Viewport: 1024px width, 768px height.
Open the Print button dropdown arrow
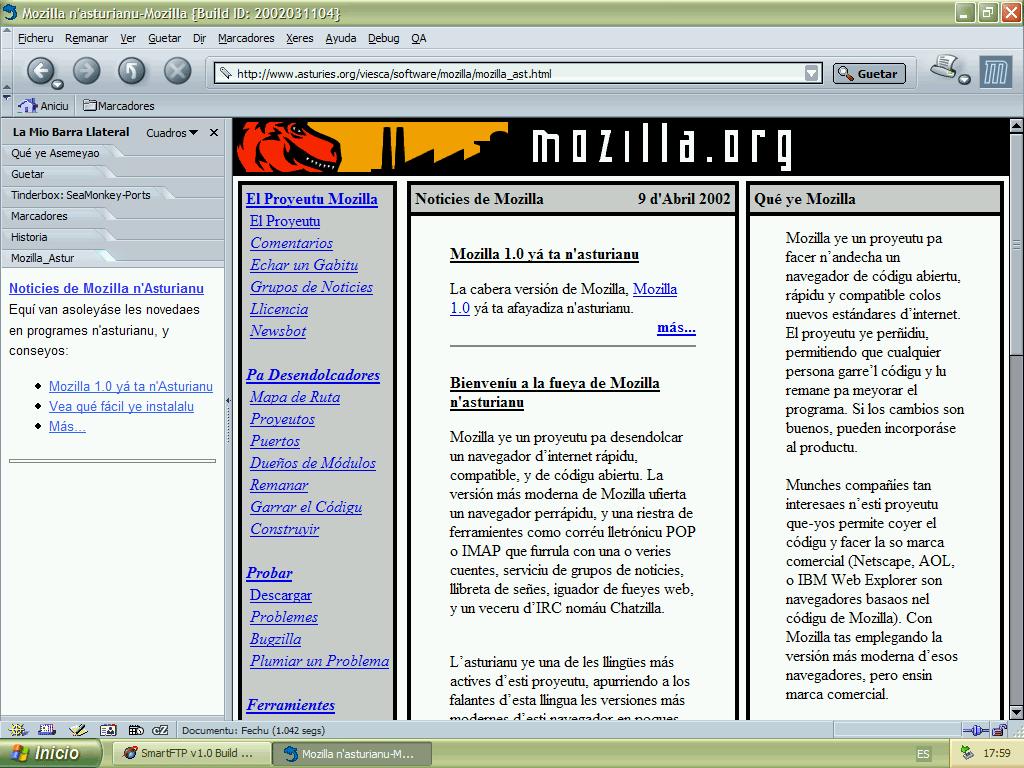(x=965, y=80)
